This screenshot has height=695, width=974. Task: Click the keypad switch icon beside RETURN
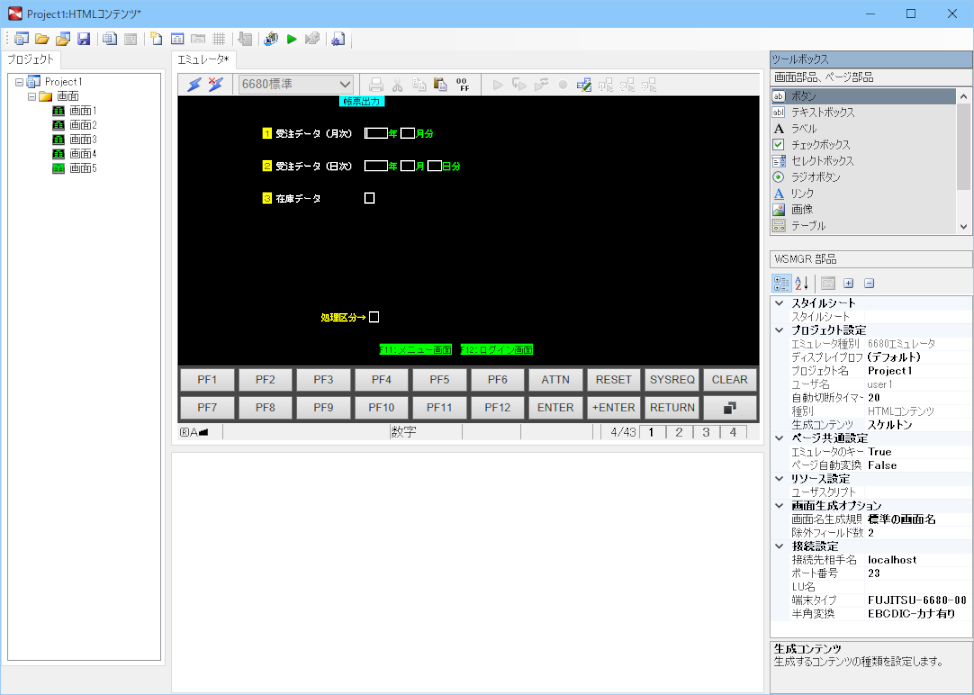[x=729, y=407]
